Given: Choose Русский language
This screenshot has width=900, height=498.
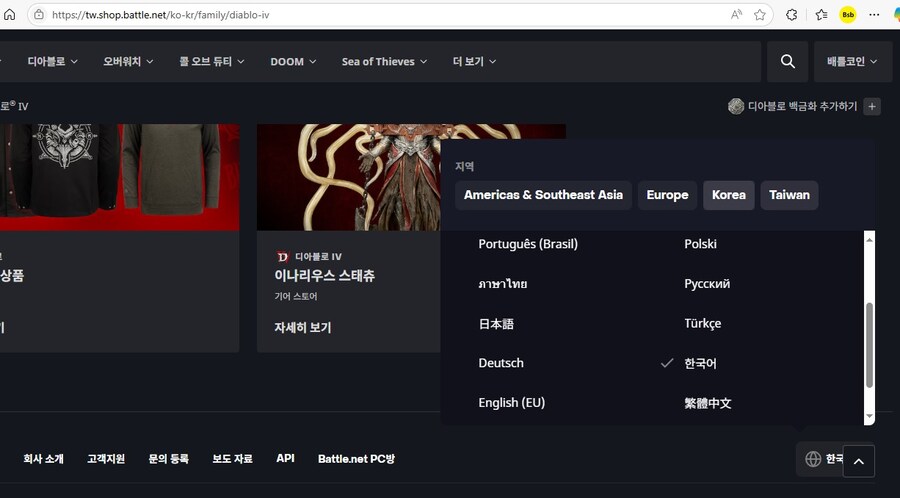Looking at the screenshot, I should coord(707,284).
